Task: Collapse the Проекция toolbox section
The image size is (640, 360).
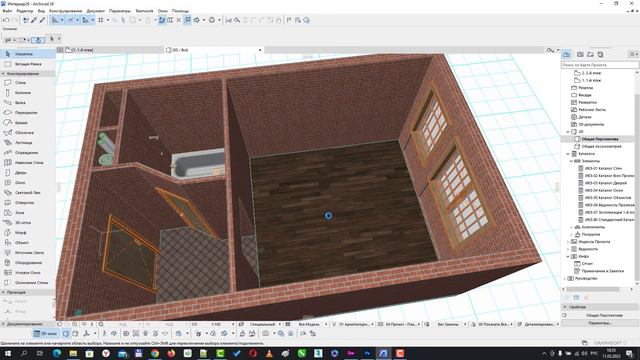Action: (x=3, y=292)
